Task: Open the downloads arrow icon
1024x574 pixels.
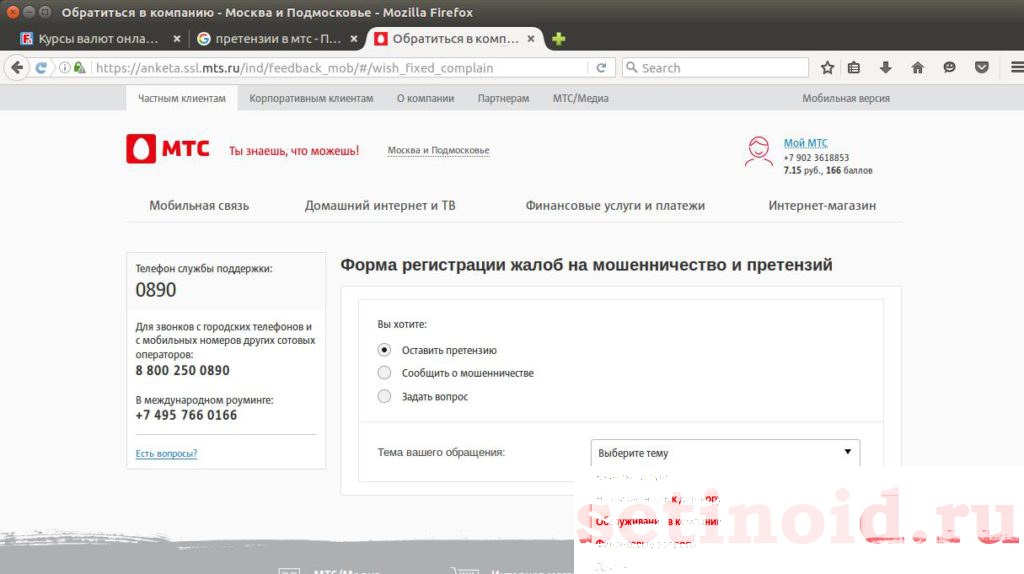Action: (886, 67)
